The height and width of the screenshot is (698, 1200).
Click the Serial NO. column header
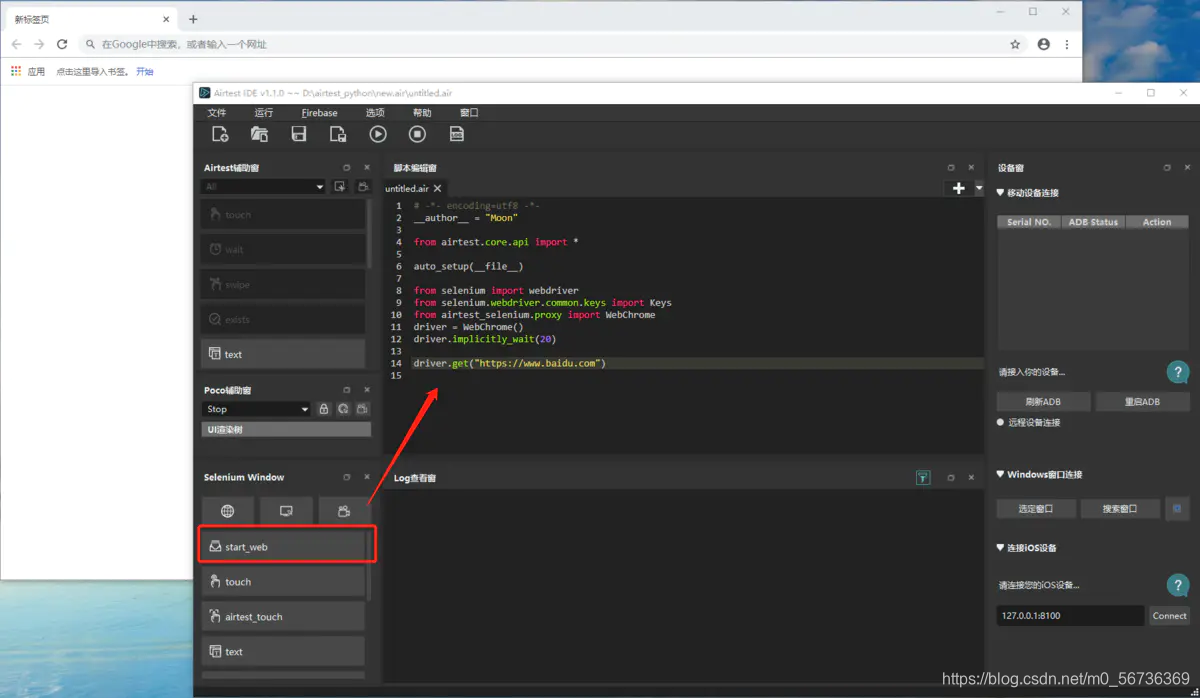(1029, 222)
